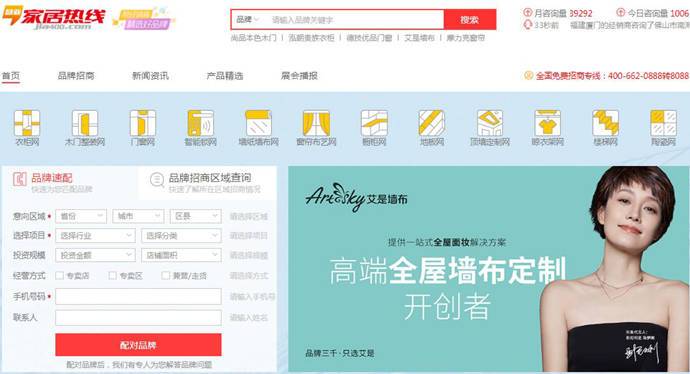Open the 产品精选 menu item
Image resolution: width=690 pixels, height=374 pixels.
click(225, 76)
